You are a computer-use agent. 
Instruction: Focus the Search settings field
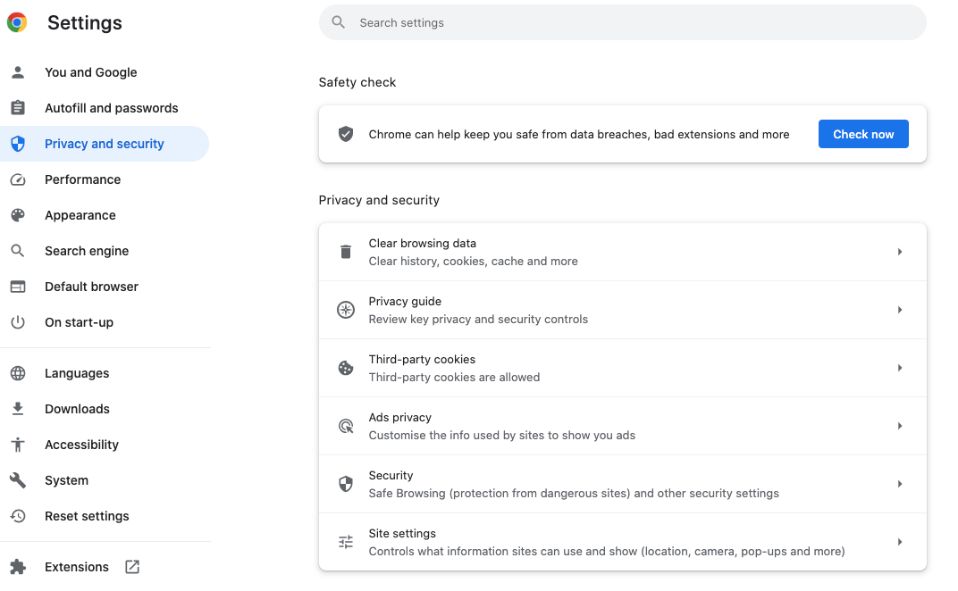(623, 23)
